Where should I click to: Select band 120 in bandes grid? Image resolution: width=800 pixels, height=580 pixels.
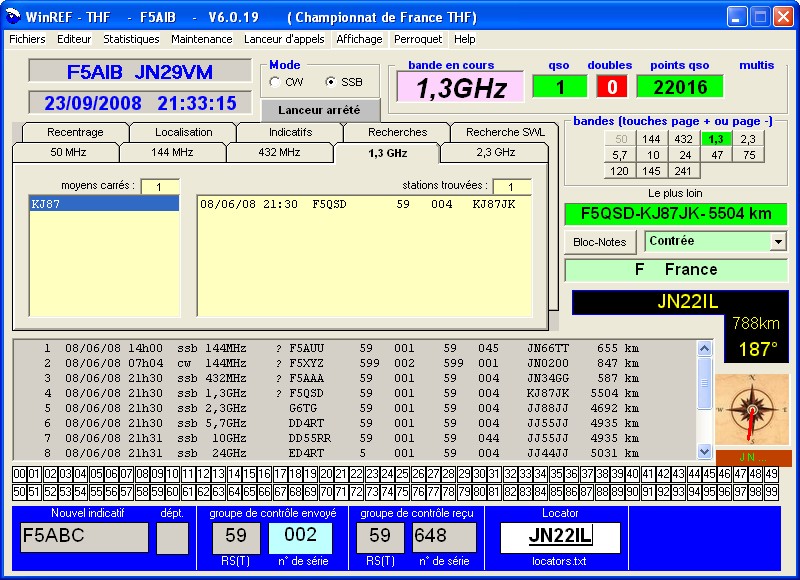(619, 171)
